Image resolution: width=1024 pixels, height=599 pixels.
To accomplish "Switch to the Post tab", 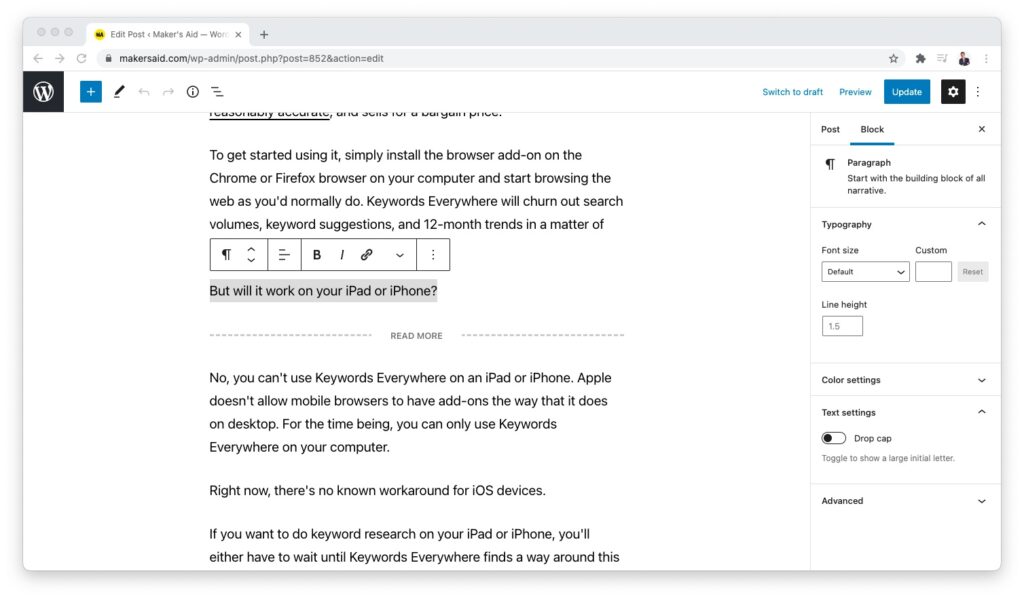I will pyautogui.click(x=830, y=129).
